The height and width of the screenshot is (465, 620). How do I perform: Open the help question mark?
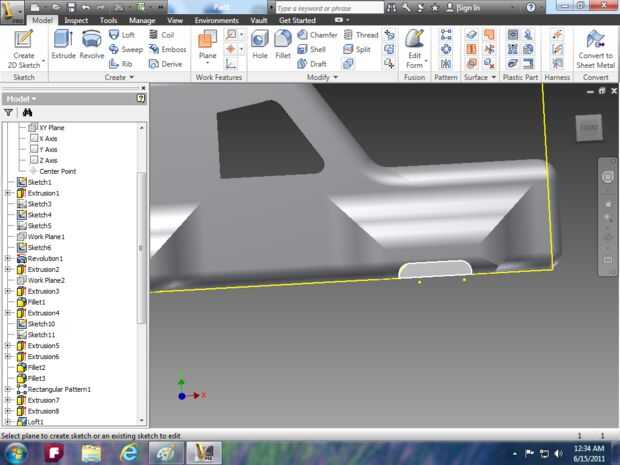click(531, 8)
